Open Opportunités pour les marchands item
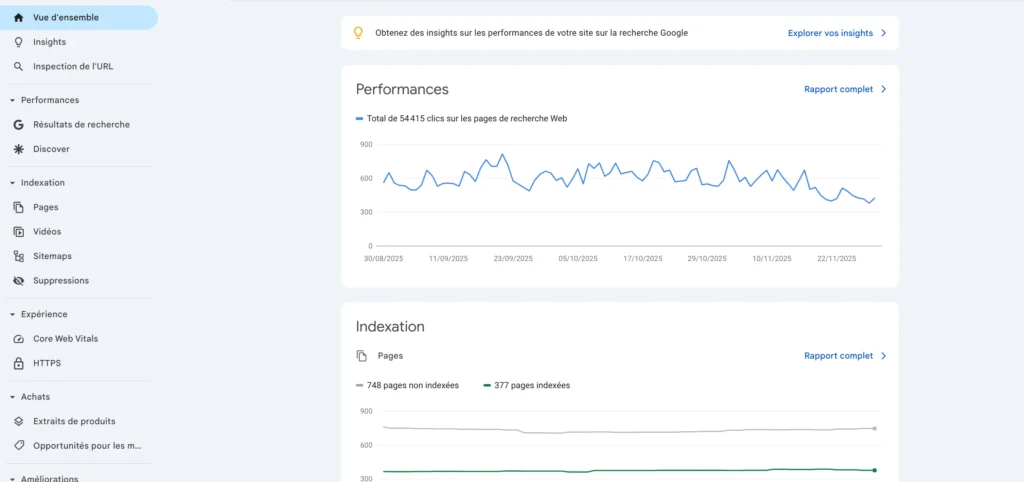 click(87, 446)
